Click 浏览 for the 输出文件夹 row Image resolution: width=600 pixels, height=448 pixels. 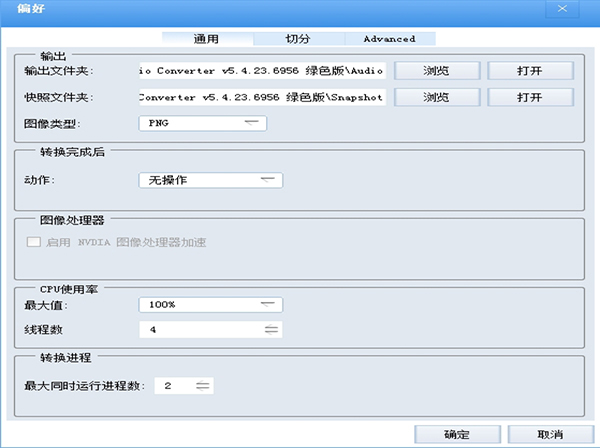click(x=437, y=71)
